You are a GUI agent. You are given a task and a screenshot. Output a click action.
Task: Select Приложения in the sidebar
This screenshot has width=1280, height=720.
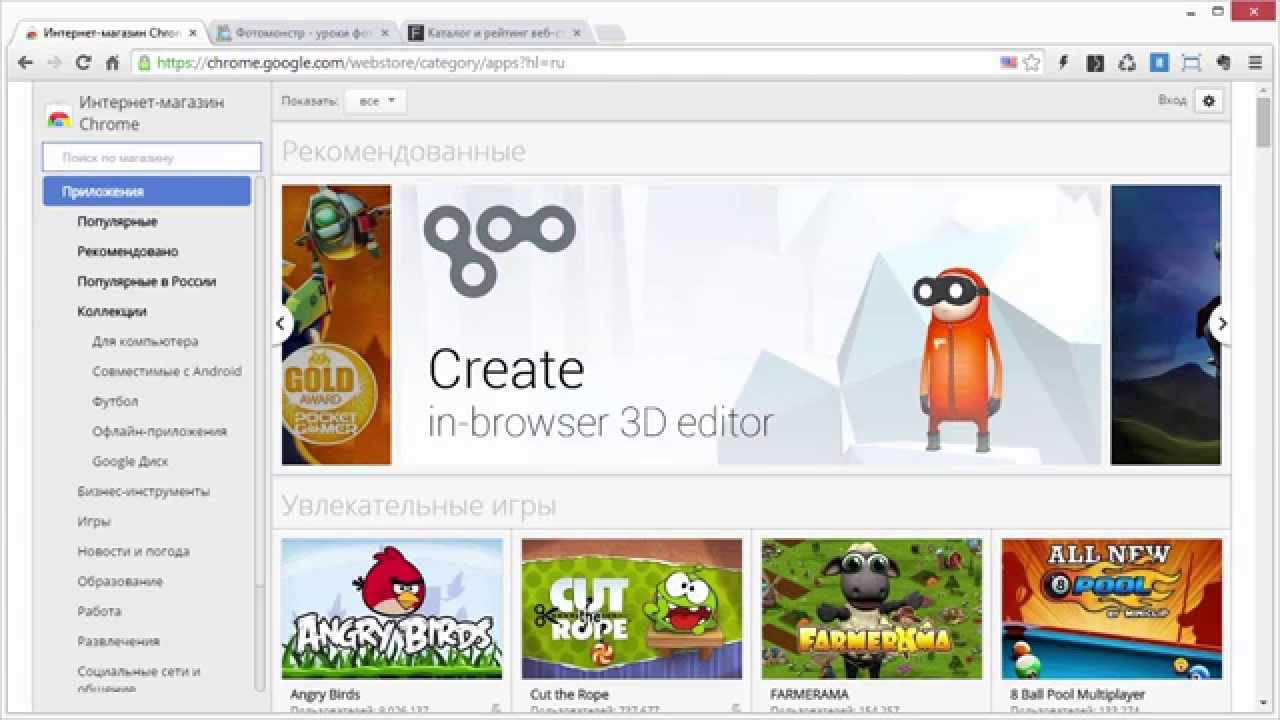(147, 191)
